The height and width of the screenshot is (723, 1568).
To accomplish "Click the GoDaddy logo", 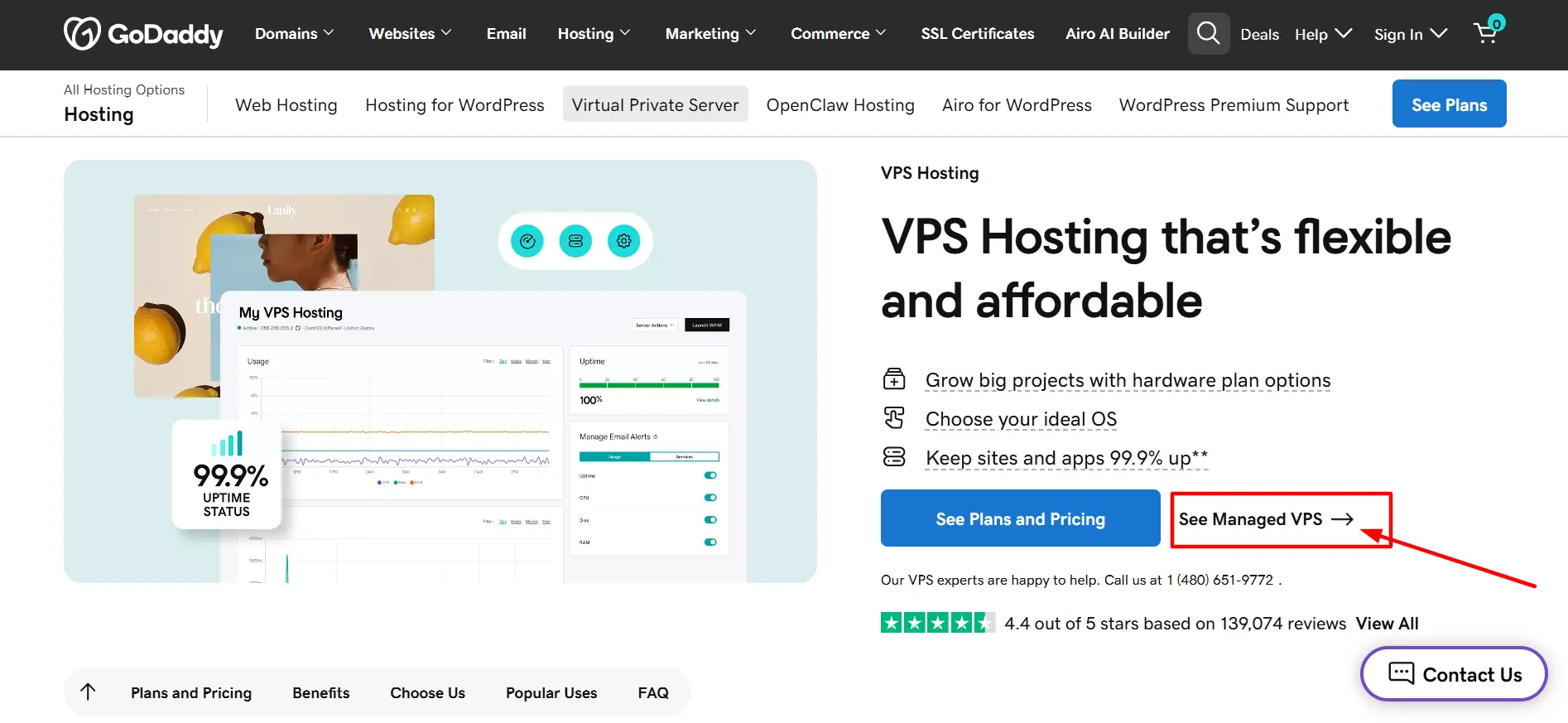I will [143, 34].
